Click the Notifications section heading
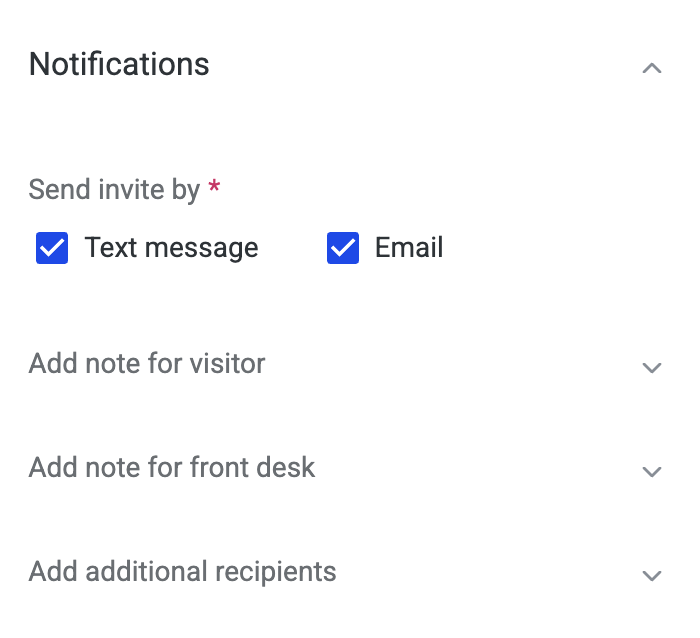This screenshot has width=700, height=638. pyautogui.click(x=119, y=65)
